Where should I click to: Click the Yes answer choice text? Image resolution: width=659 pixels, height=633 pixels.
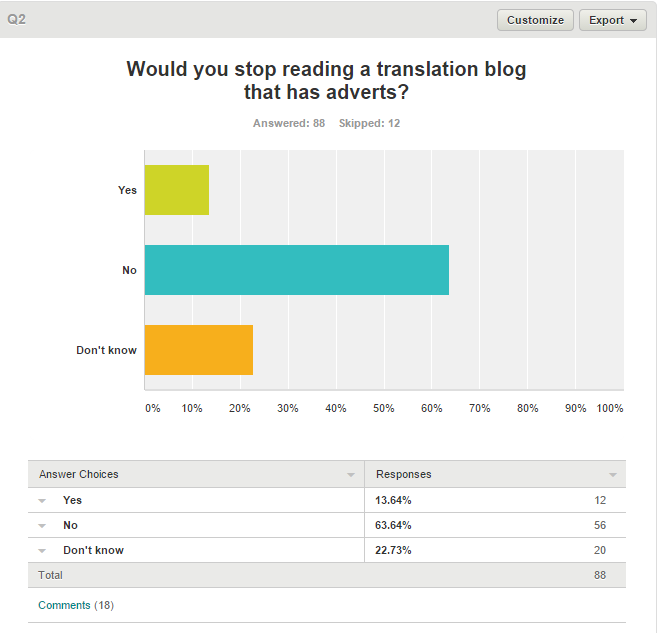[72, 500]
